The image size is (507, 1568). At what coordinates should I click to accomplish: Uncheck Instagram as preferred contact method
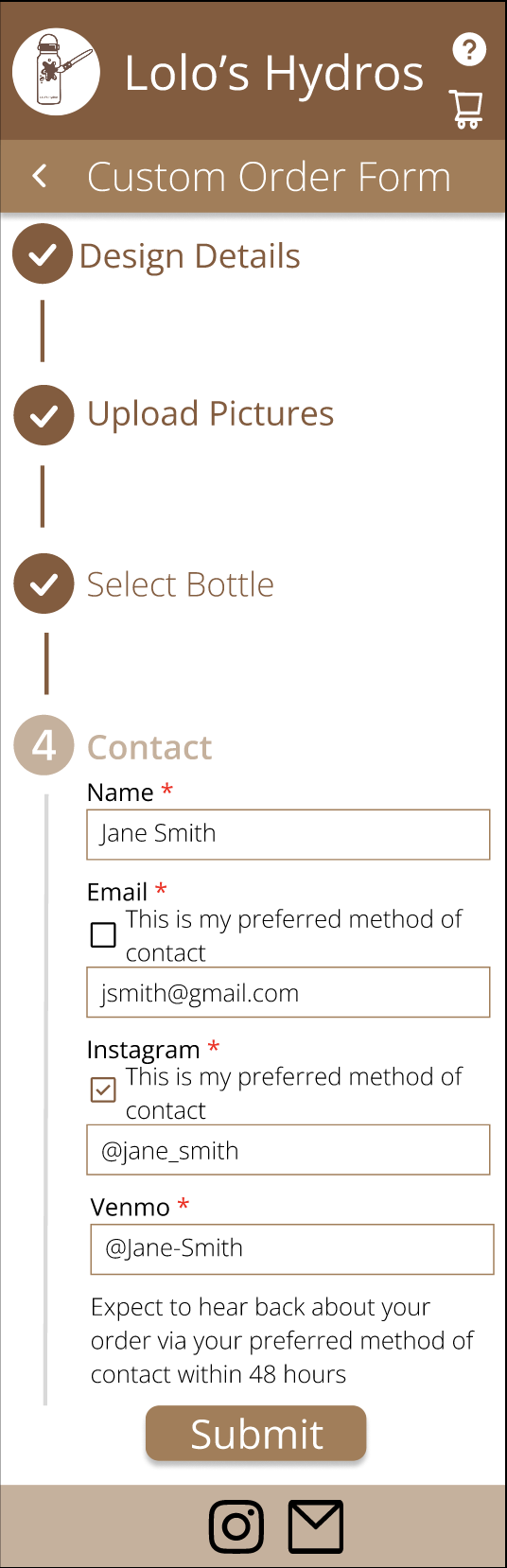pyautogui.click(x=103, y=1089)
